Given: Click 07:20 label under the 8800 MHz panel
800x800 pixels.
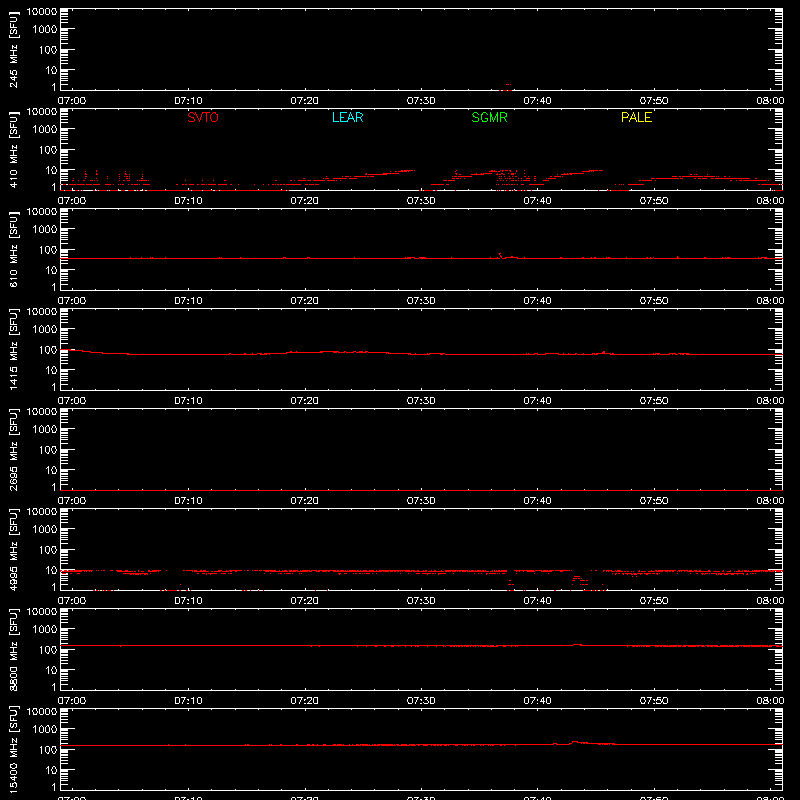Looking at the screenshot, I should point(305,701).
